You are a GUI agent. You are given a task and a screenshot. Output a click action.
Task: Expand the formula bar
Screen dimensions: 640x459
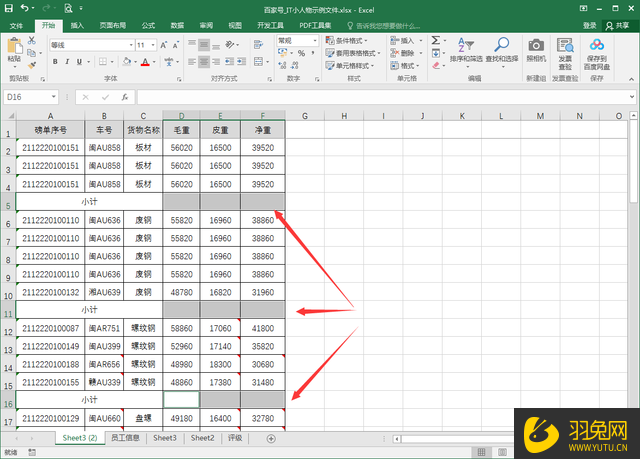[632, 97]
